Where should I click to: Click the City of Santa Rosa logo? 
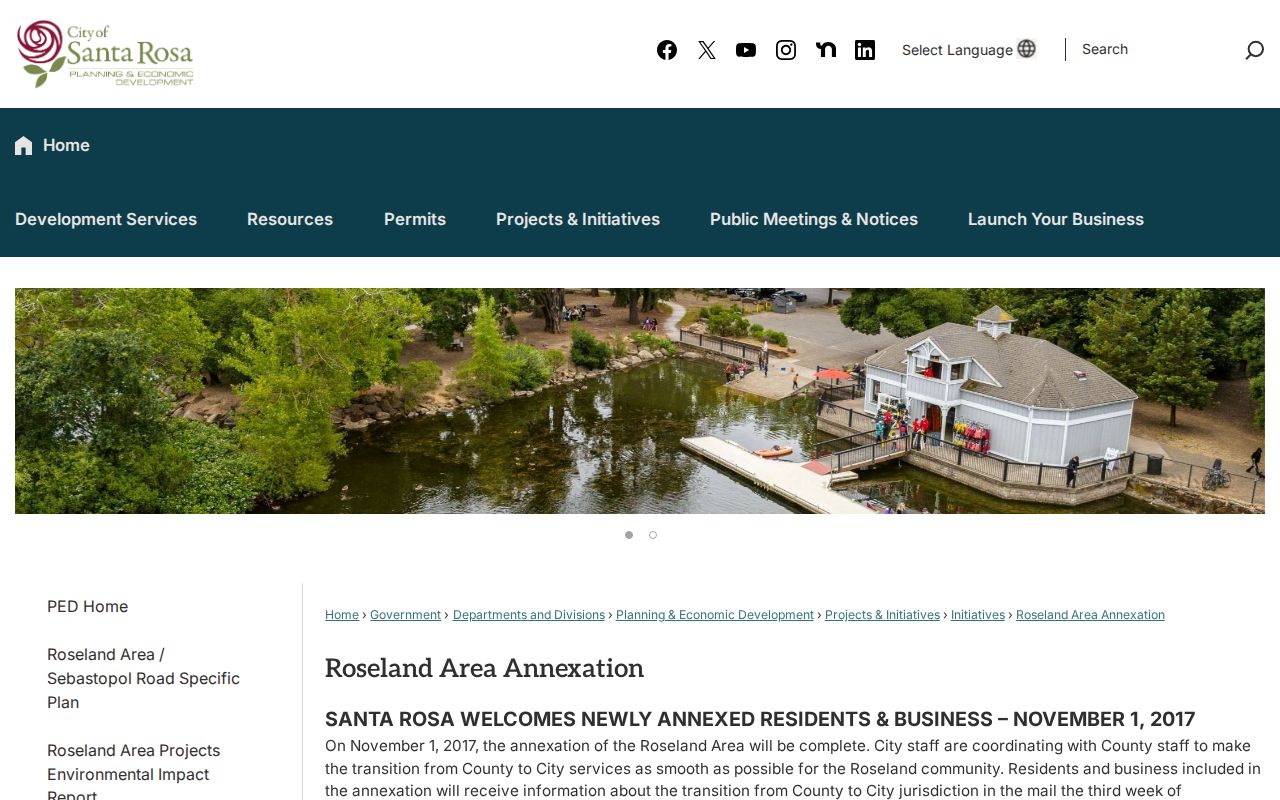[105, 53]
